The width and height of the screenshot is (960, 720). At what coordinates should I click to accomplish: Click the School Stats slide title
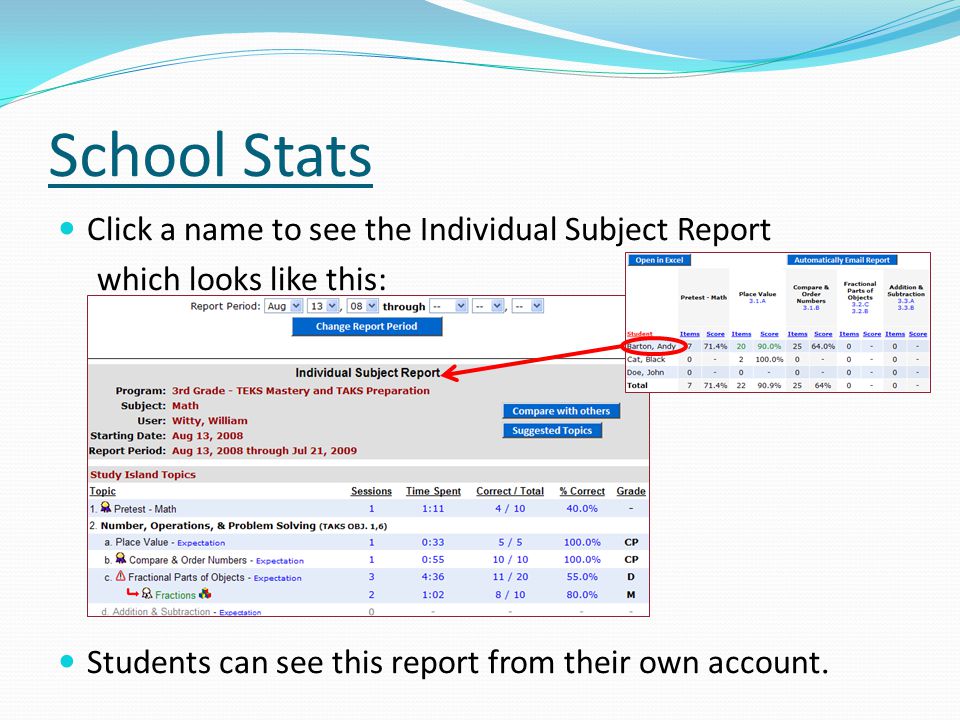point(211,155)
